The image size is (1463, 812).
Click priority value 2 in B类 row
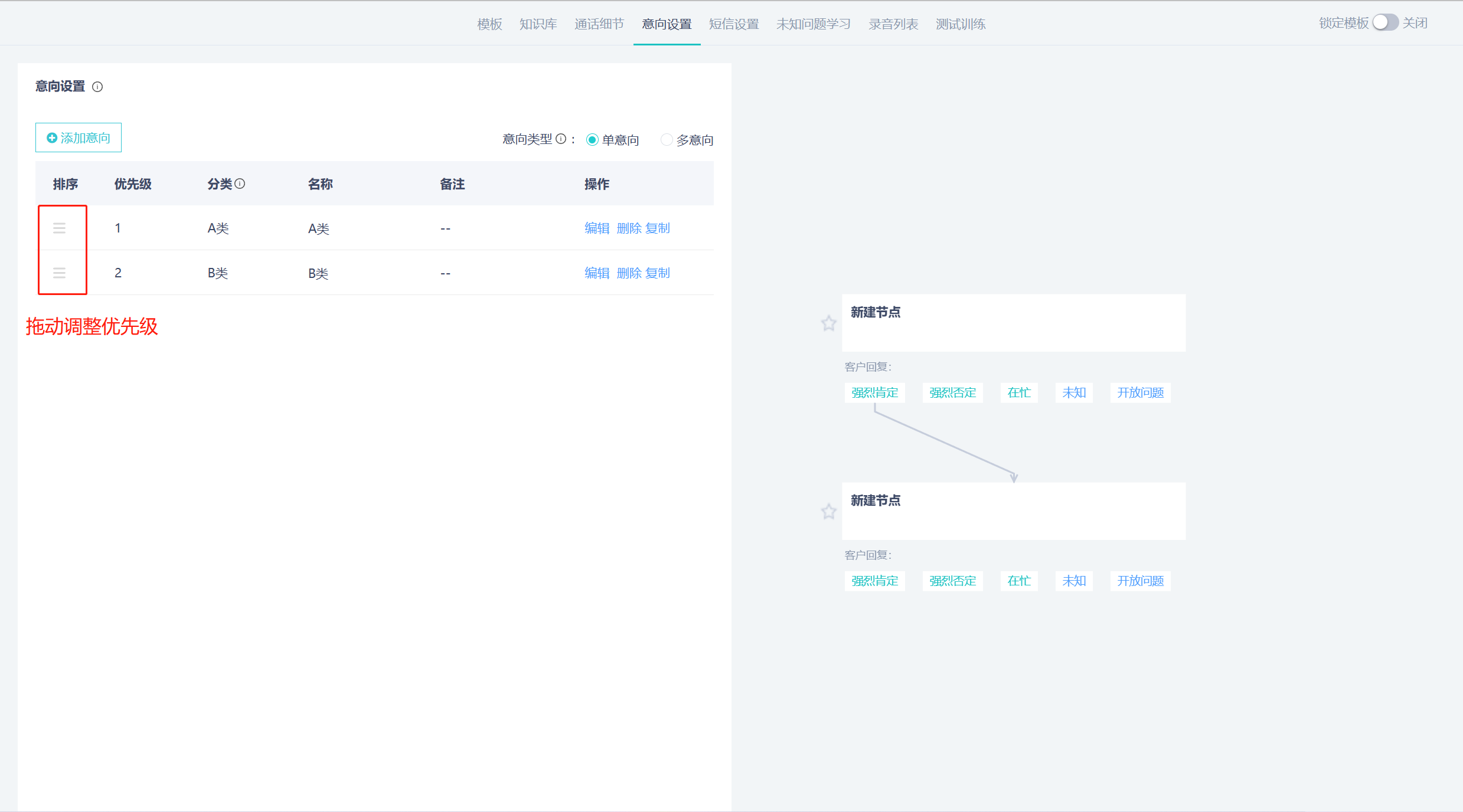[x=118, y=273]
